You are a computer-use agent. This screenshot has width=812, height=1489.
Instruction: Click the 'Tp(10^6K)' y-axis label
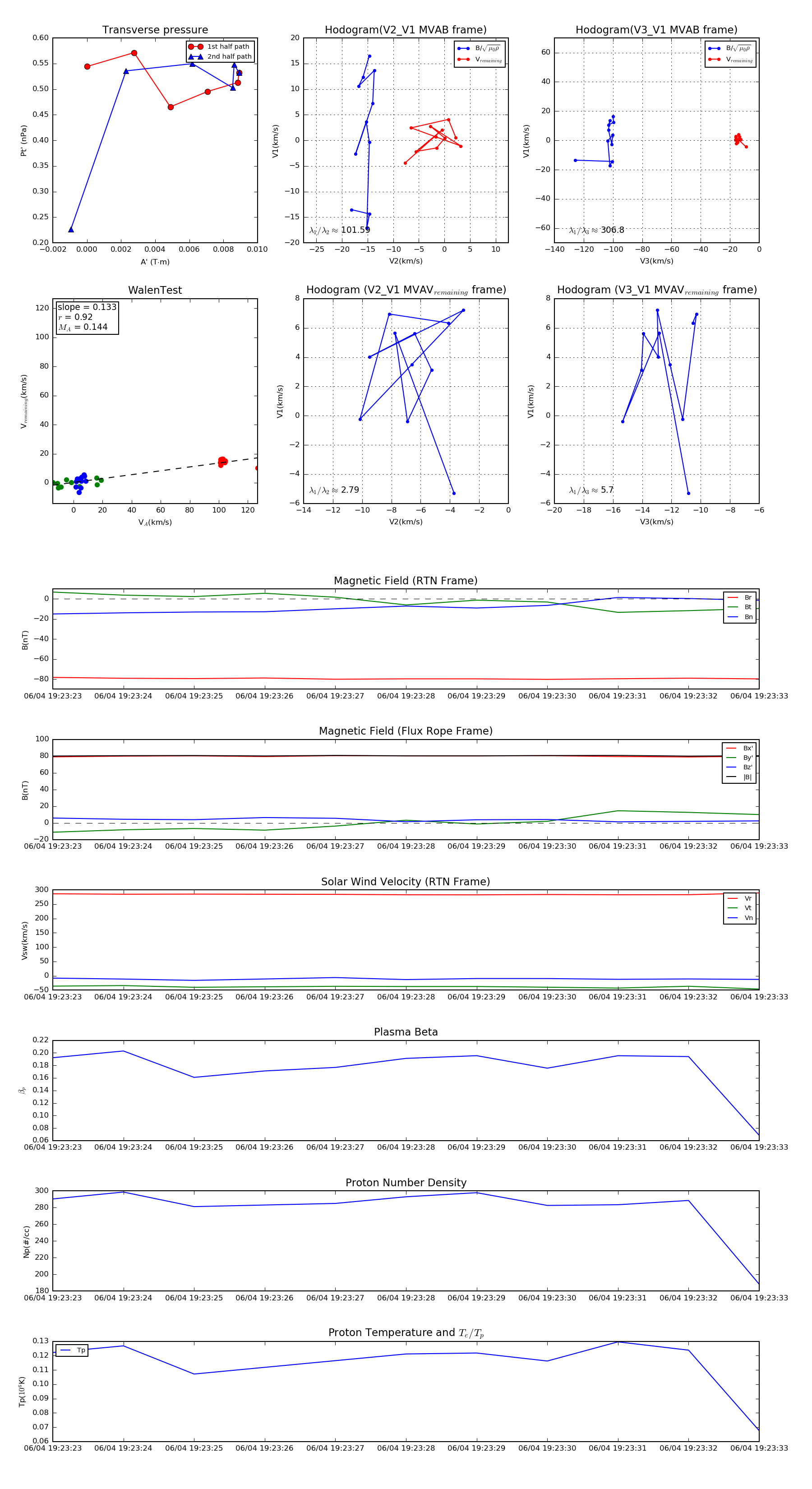23,1392
